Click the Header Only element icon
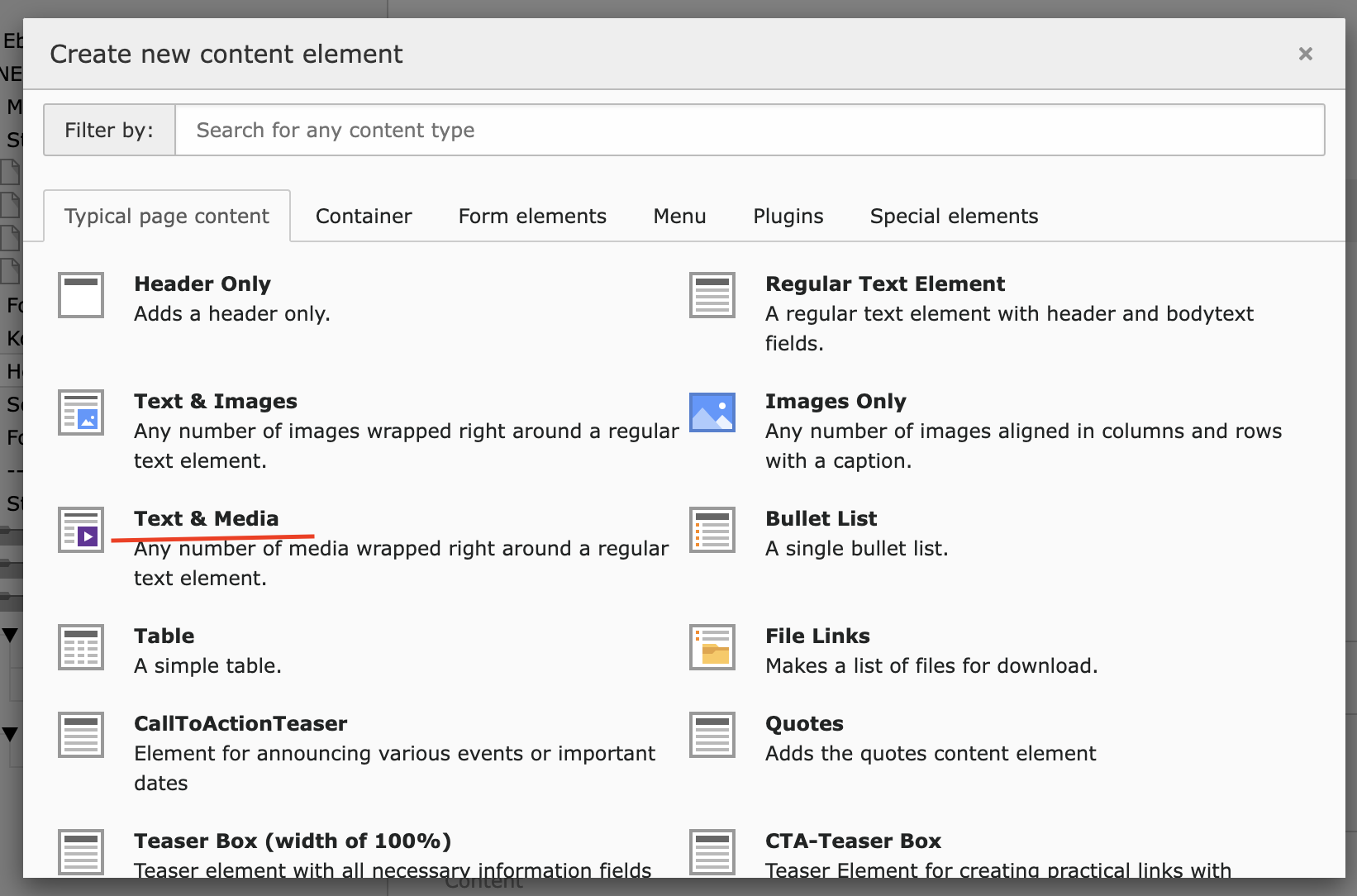The image size is (1357, 896). 81,295
